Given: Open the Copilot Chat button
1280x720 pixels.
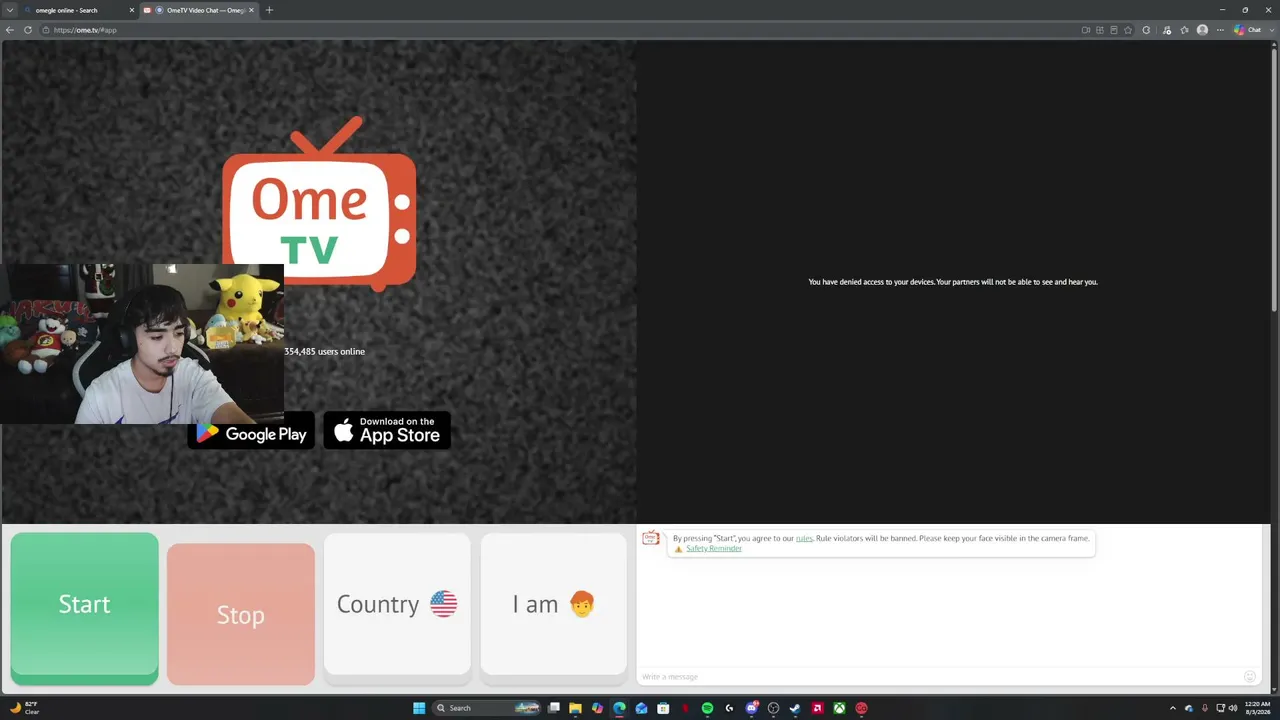Looking at the screenshot, I should pyautogui.click(x=1247, y=30).
